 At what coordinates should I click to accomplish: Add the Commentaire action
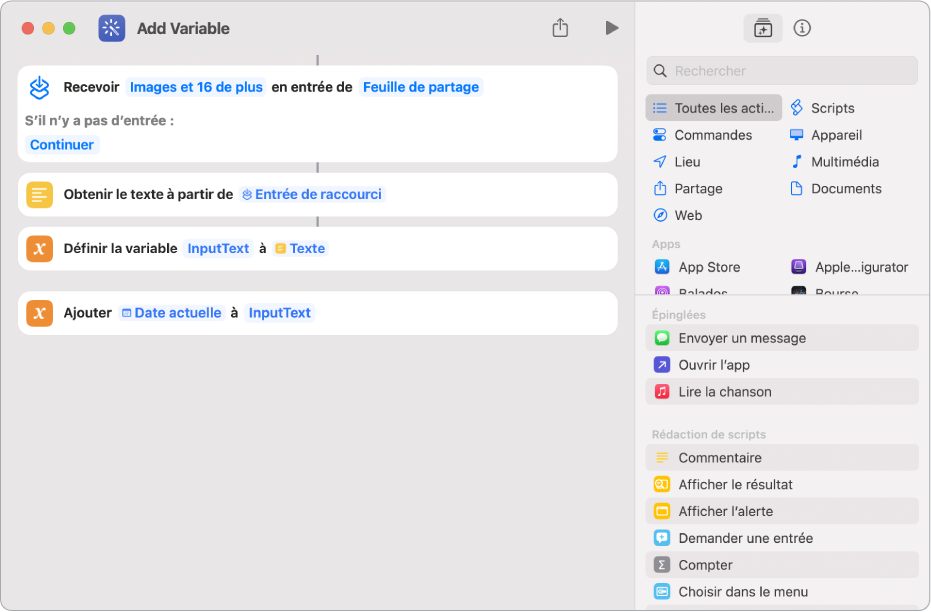click(782, 457)
